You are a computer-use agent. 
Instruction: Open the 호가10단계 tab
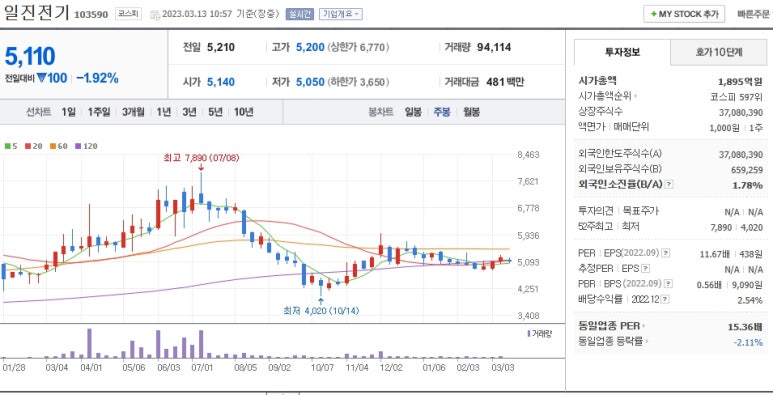pyautogui.click(x=719, y=52)
